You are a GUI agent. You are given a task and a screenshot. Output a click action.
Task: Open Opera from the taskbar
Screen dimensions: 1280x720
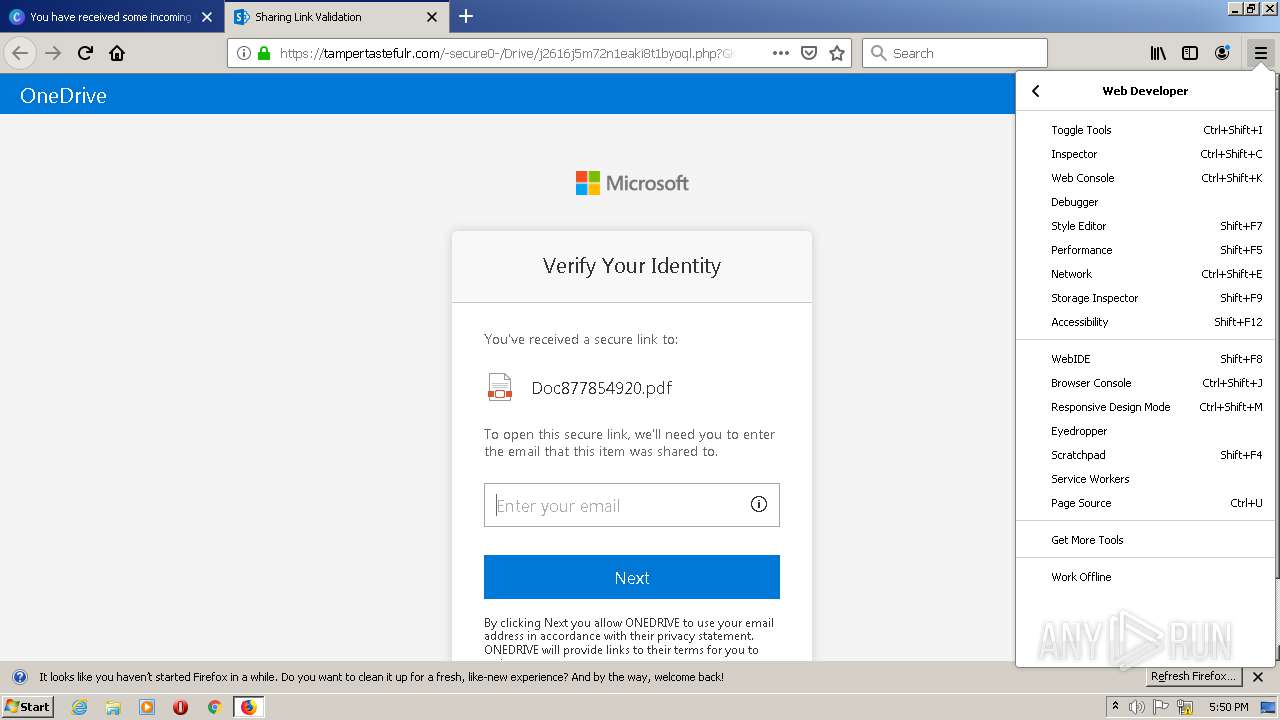pyautogui.click(x=180, y=707)
